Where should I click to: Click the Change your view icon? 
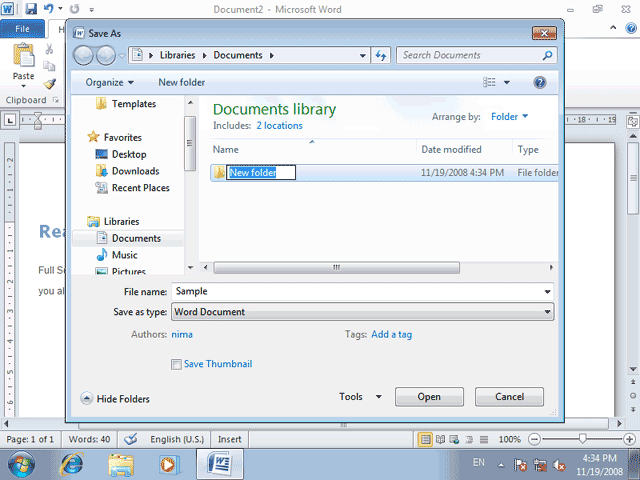[489, 82]
